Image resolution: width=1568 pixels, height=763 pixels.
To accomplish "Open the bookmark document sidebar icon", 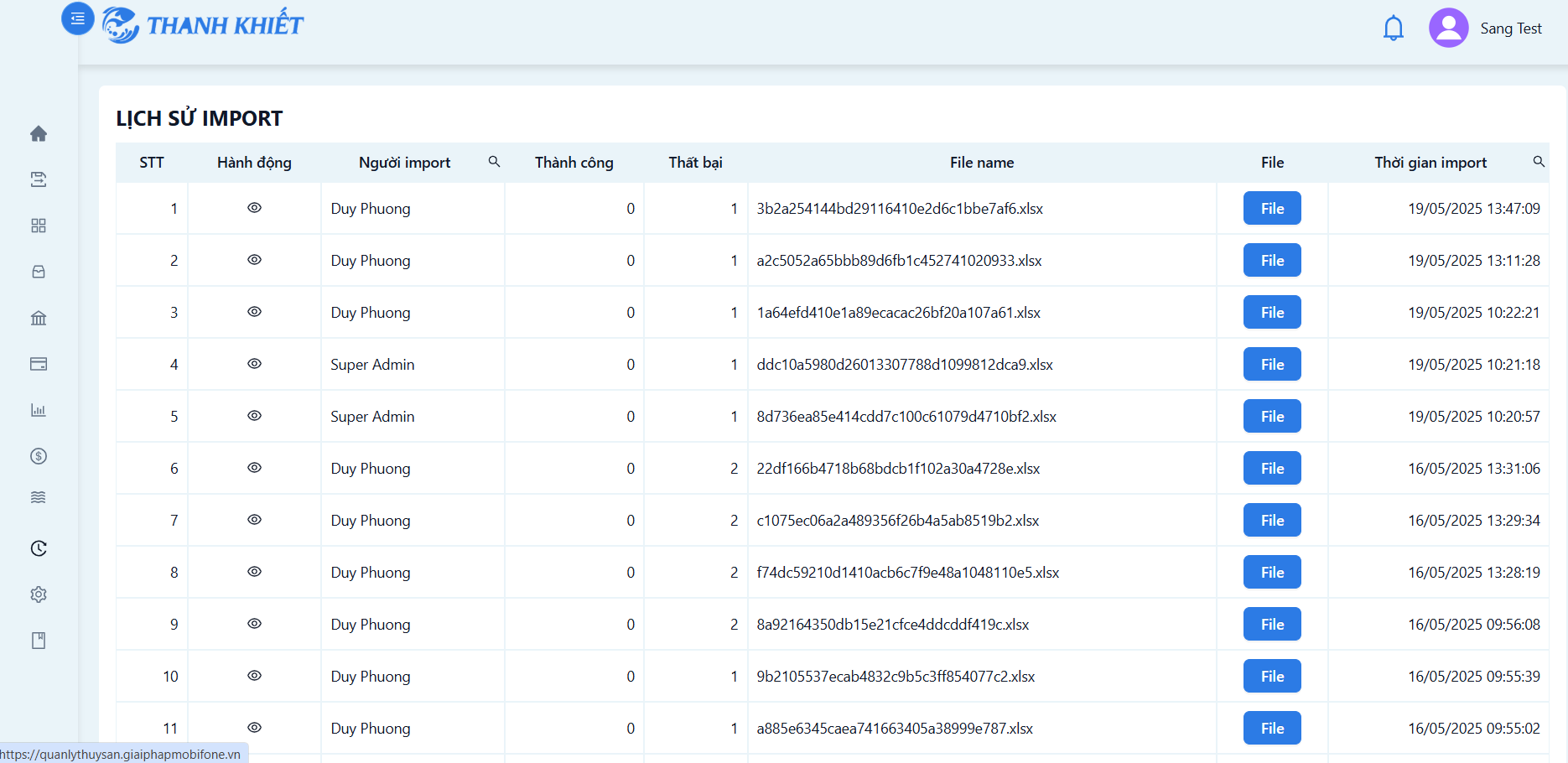I will [x=39, y=641].
